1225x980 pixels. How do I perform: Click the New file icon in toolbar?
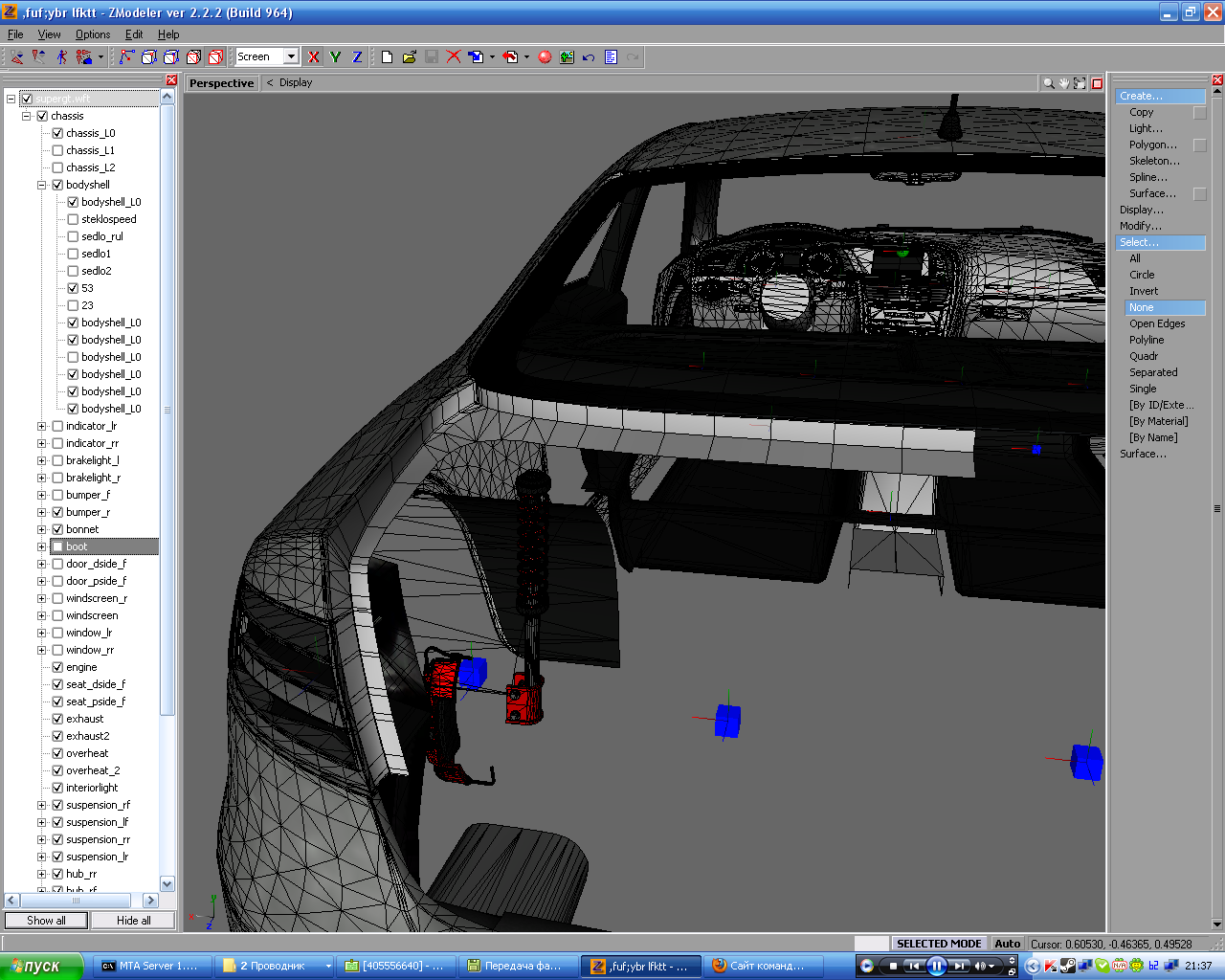(387, 57)
